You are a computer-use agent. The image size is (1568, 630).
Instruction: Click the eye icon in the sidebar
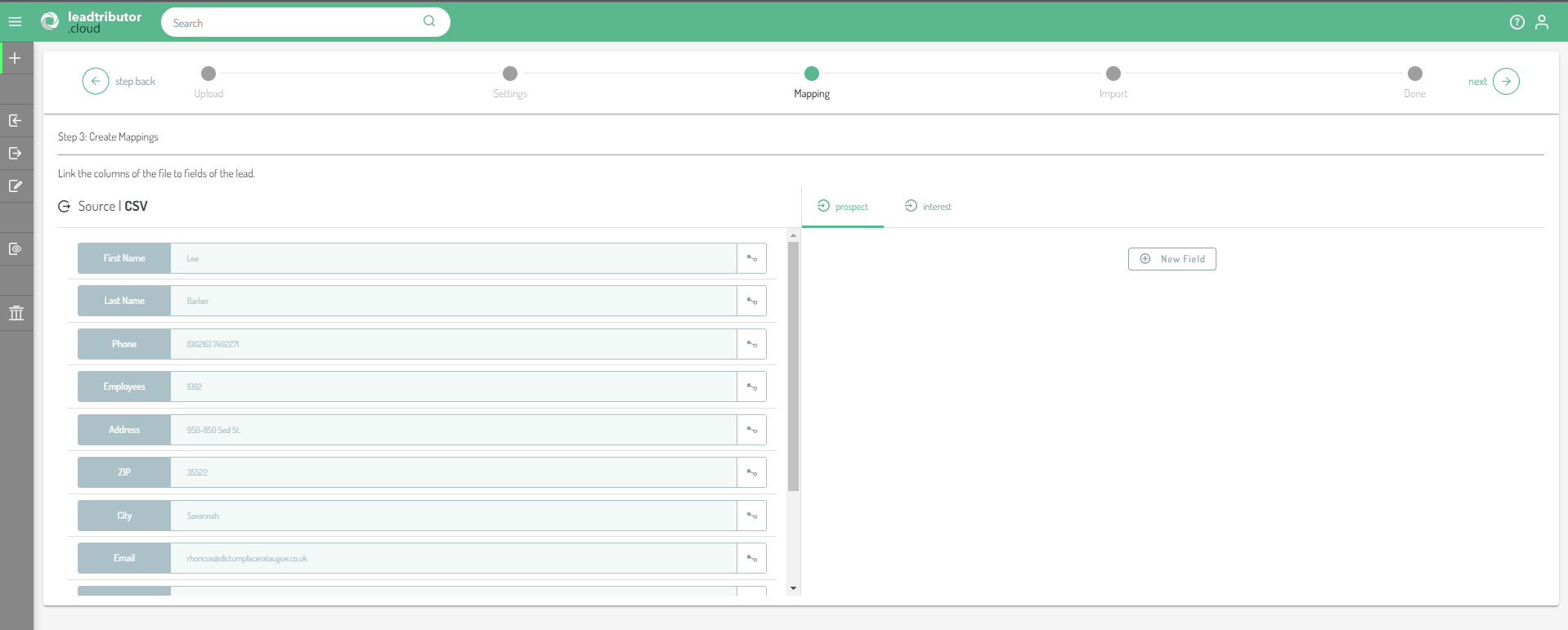(x=15, y=249)
